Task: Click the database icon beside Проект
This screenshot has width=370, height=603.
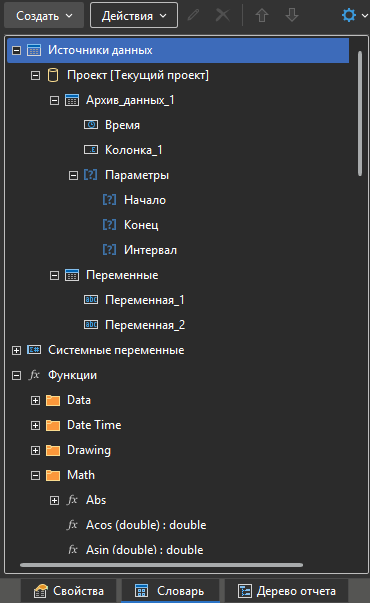Action: (x=53, y=75)
